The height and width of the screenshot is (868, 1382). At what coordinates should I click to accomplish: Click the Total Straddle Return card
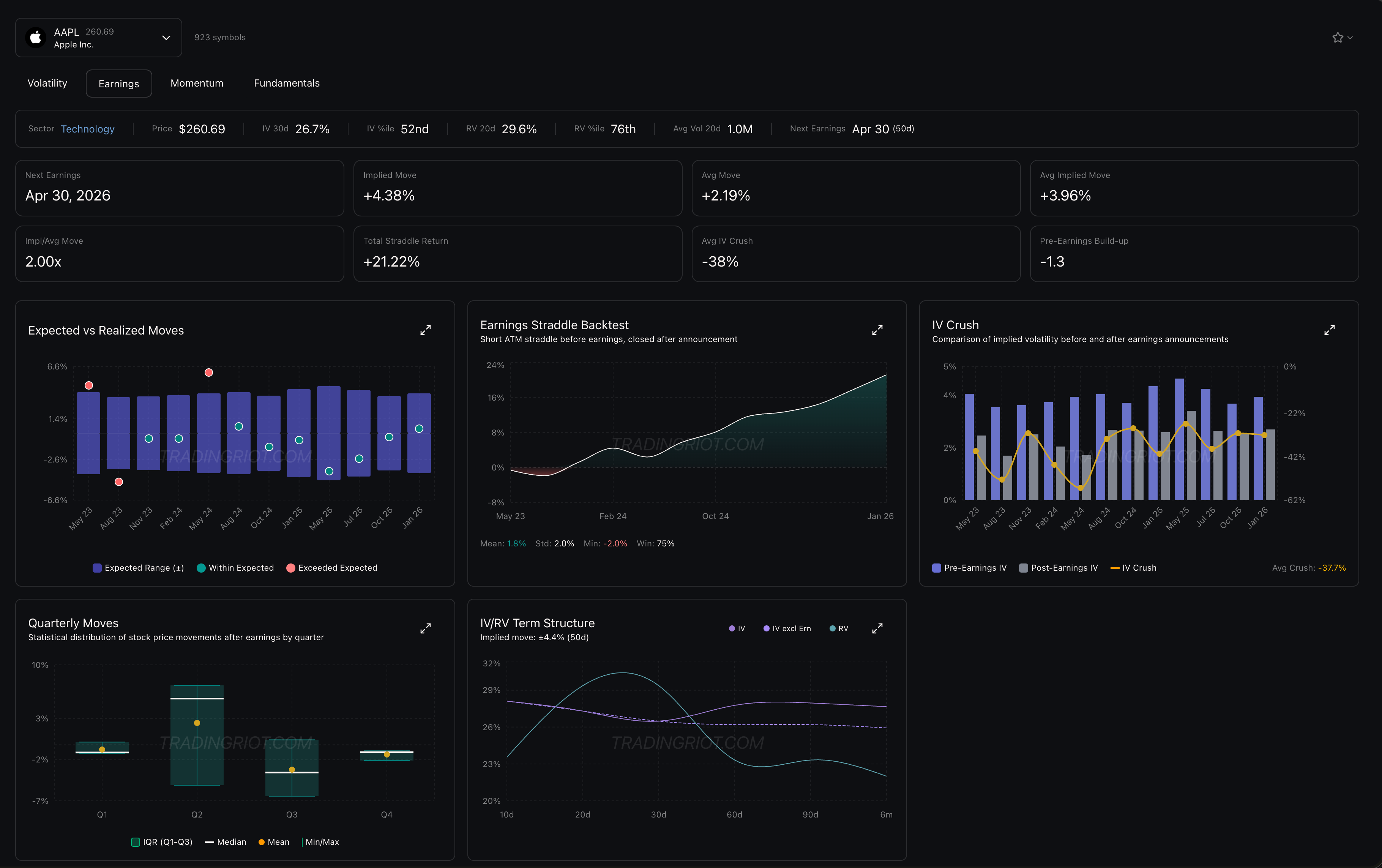click(517, 254)
